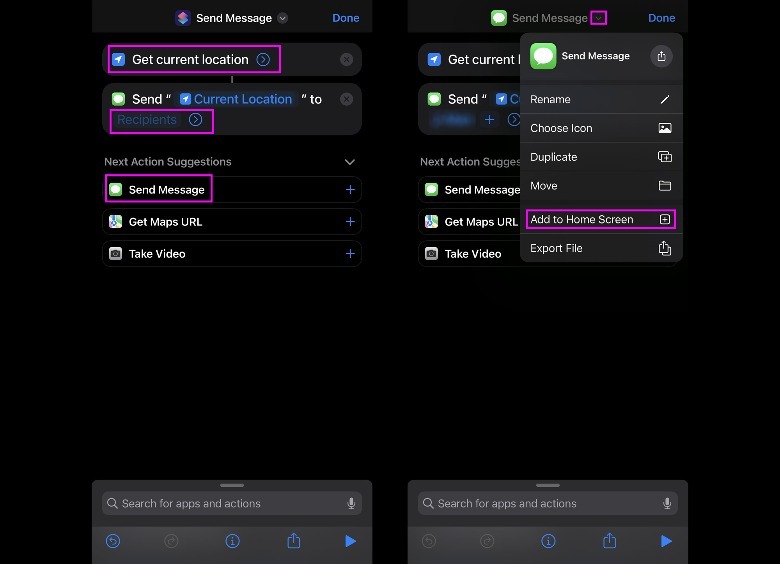Screen dimensions: 780x564
Task: Tap the redo icon in left toolbar
Action: point(171,541)
